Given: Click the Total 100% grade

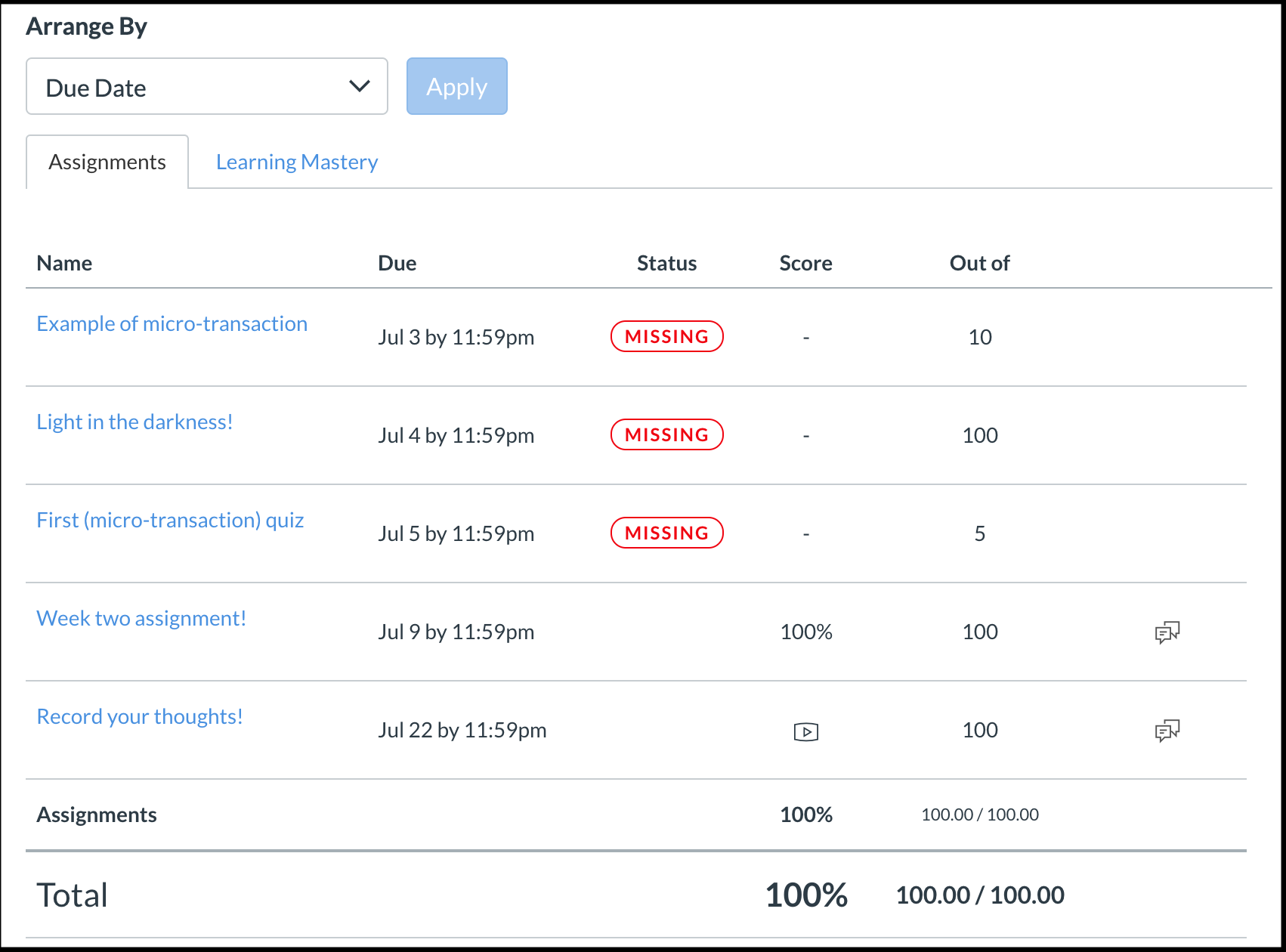Looking at the screenshot, I should click(x=806, y=895).
